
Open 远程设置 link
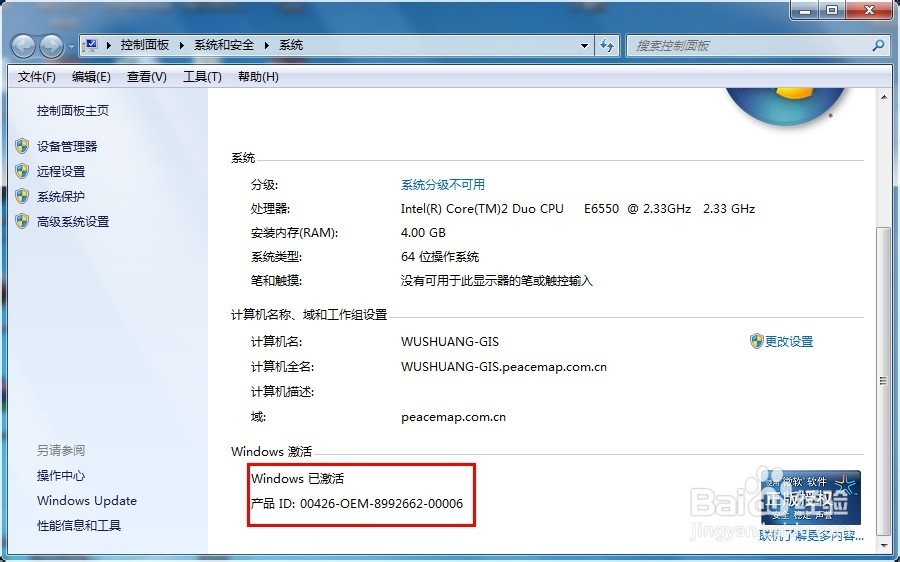(x=61, y=171)
